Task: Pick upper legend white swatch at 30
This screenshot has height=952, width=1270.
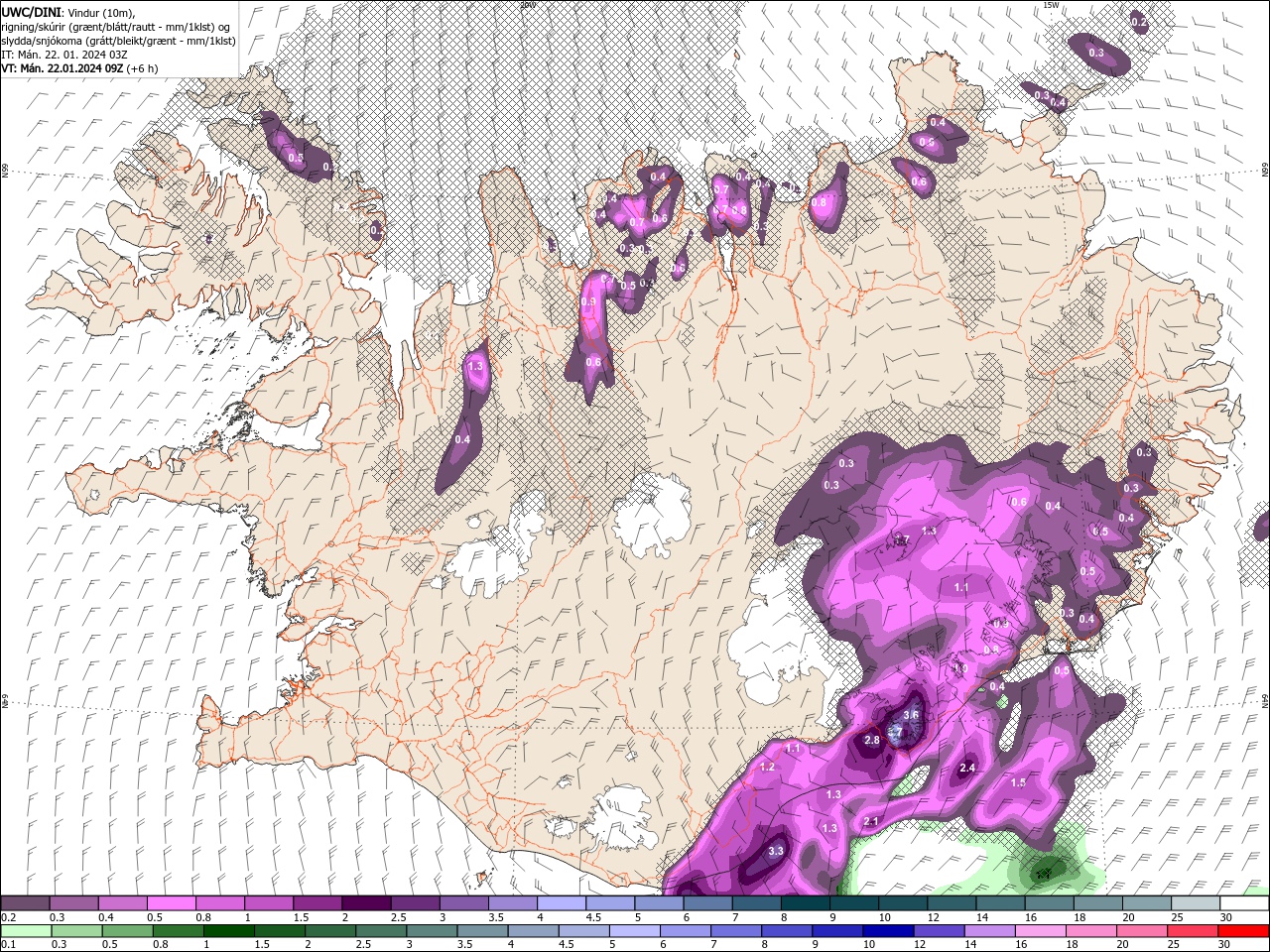Action: tap(1244, 903)
